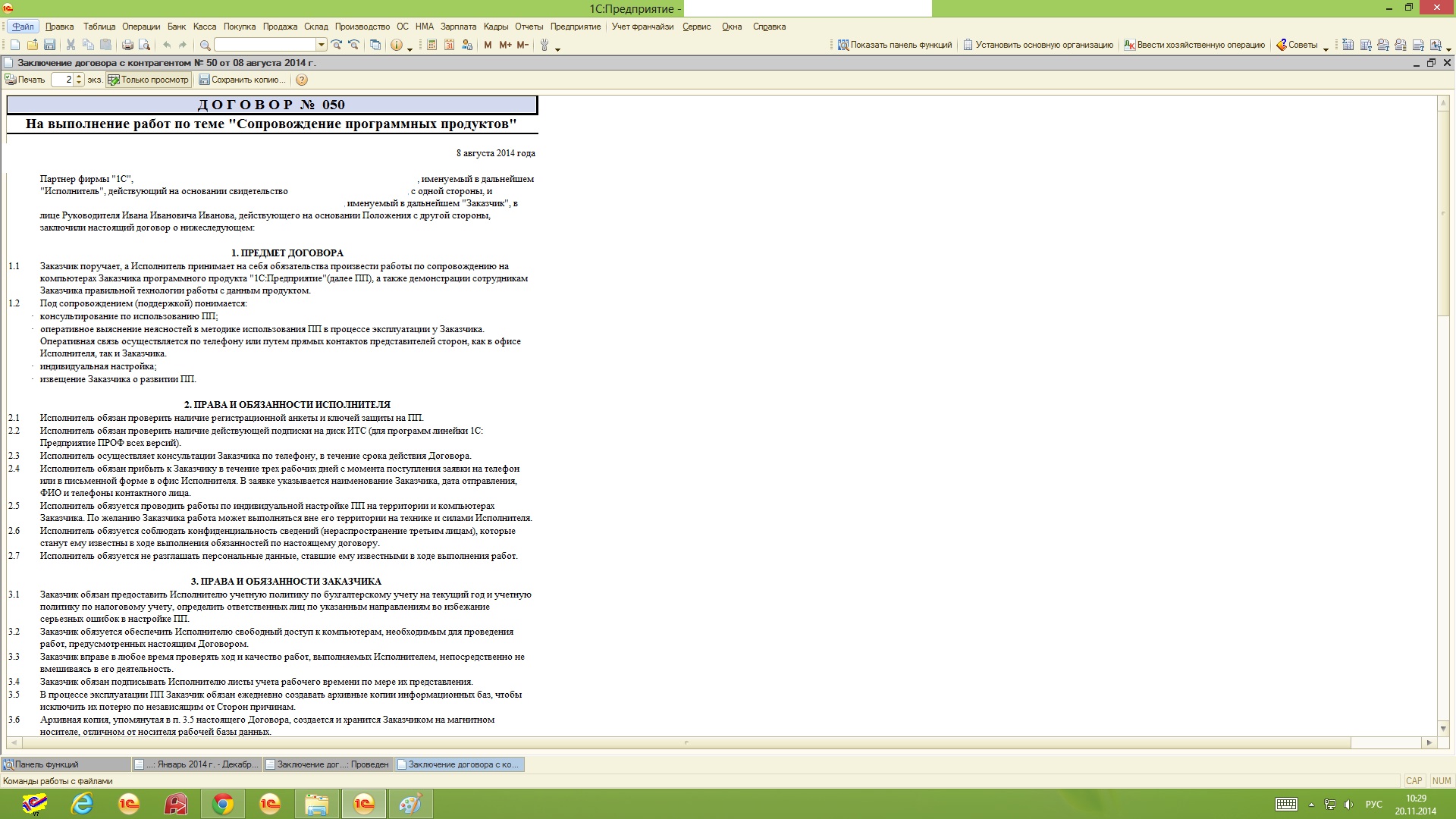
Task: Open the wrench settings icon
Action: click(x=544, y=45)
